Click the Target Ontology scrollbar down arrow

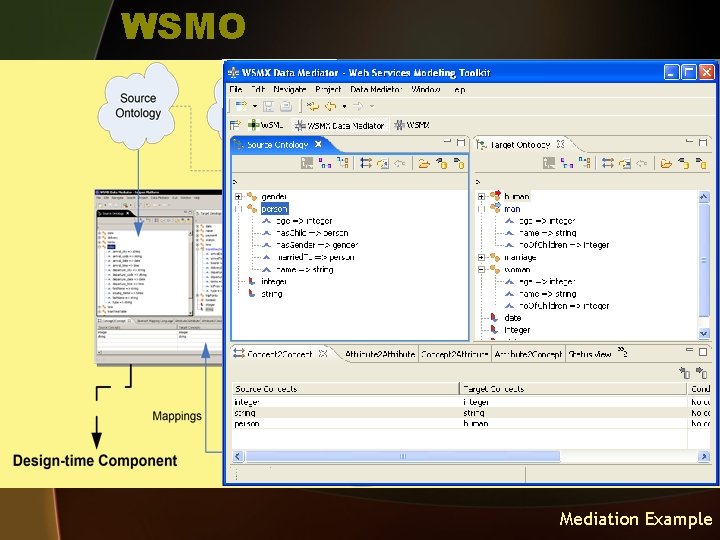coord(703,333)
